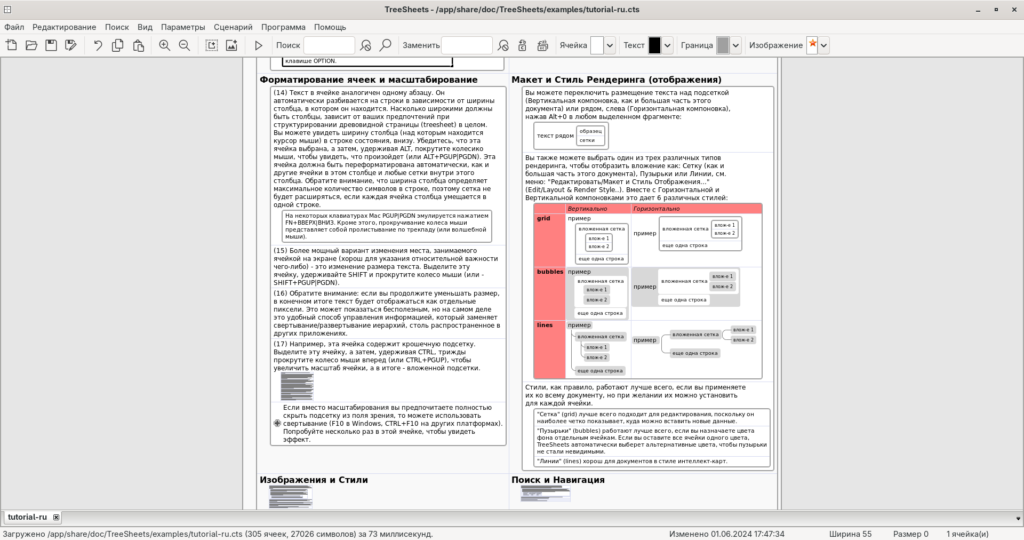Select the red 'lines' row header cell

pyautogui.click(x=549, y=349)
